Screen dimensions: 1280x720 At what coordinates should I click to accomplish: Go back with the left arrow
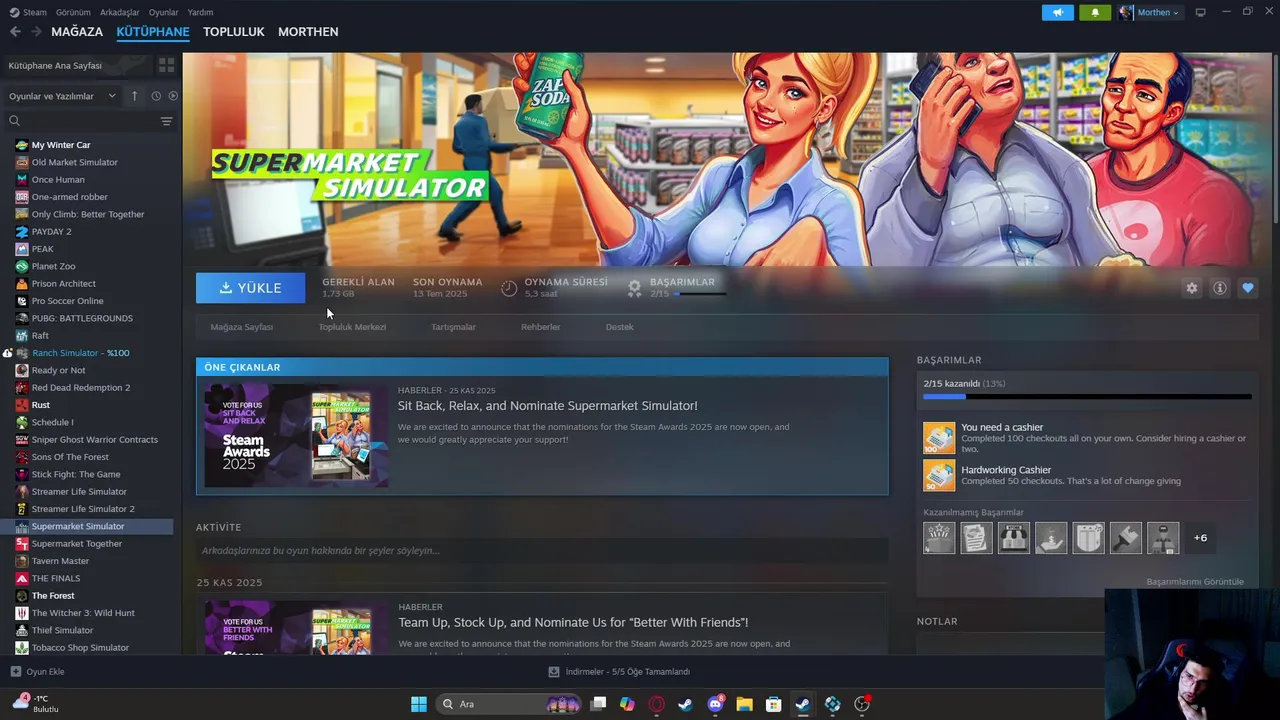[15, 32]
